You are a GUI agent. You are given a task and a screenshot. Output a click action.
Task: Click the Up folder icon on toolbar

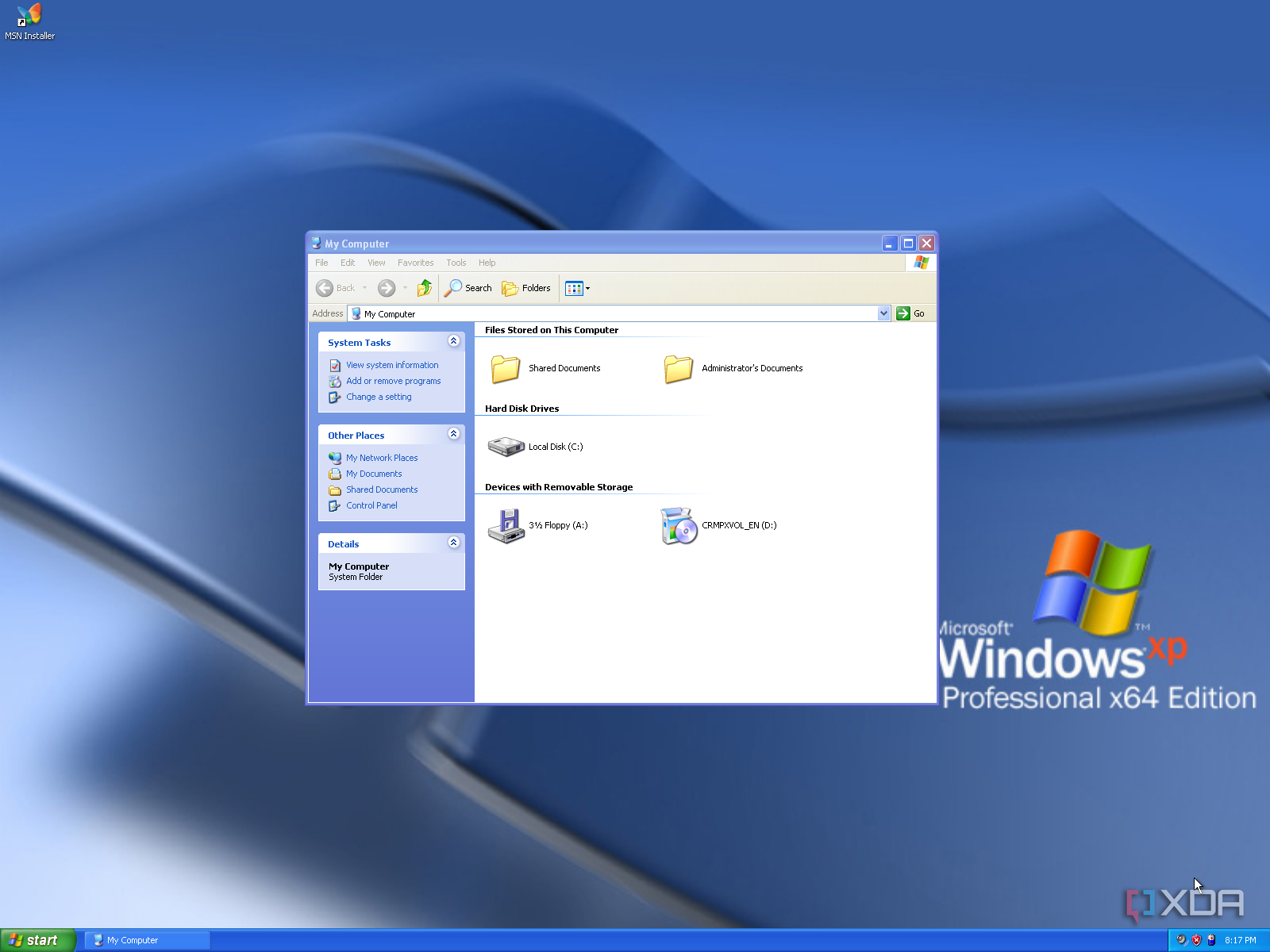(x=424, y=287)
